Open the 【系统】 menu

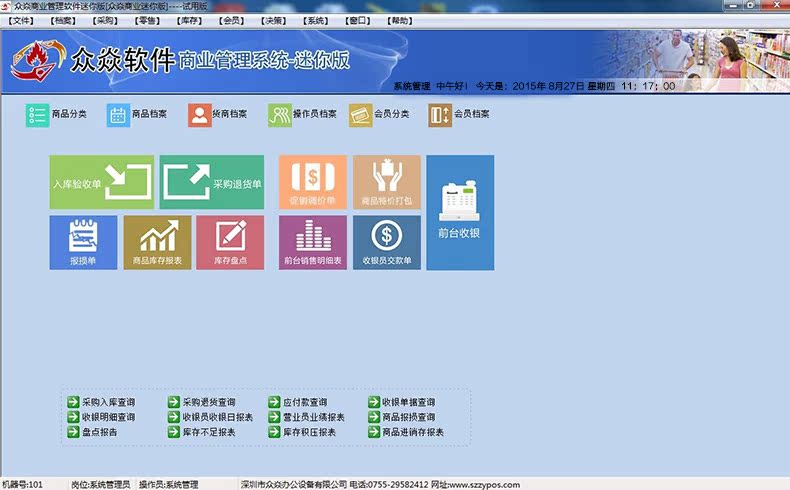315,21
